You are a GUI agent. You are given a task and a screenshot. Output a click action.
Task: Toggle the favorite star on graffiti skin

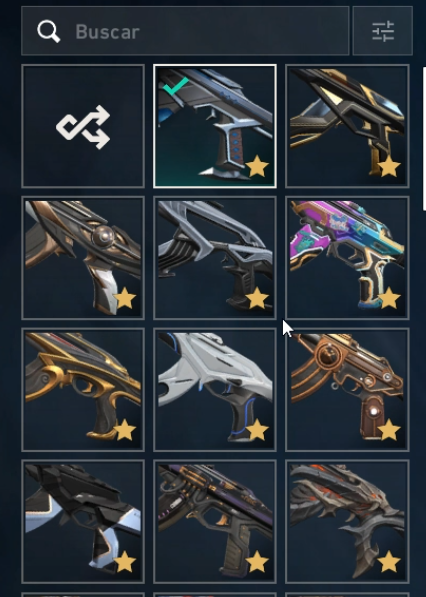389,298
